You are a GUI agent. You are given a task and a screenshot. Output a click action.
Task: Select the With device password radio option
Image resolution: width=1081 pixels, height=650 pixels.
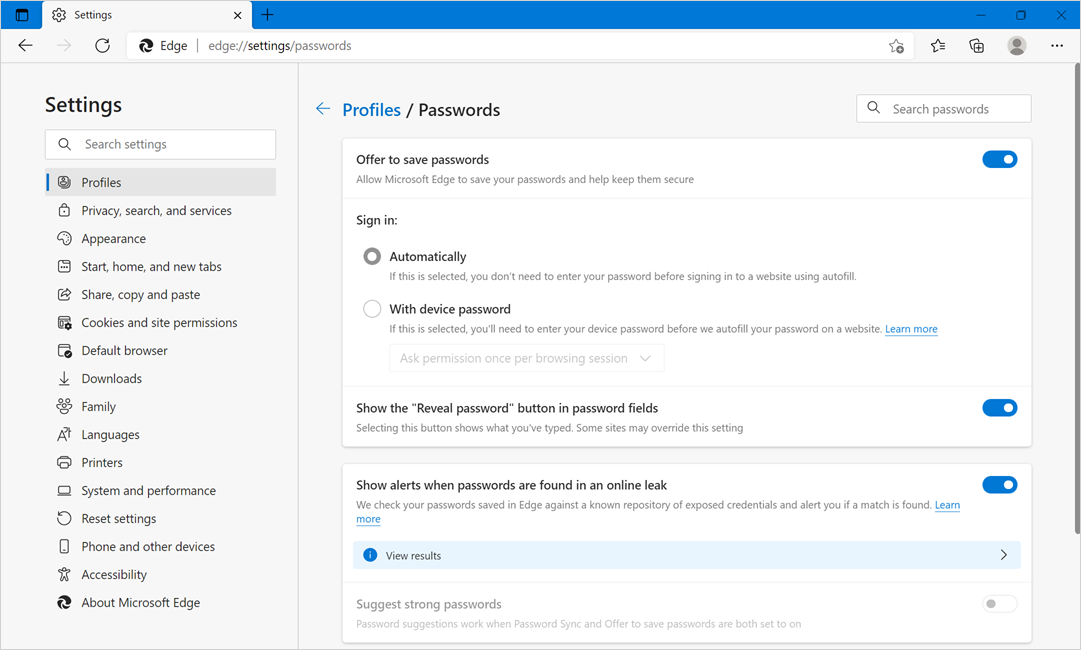pos(372,309)
